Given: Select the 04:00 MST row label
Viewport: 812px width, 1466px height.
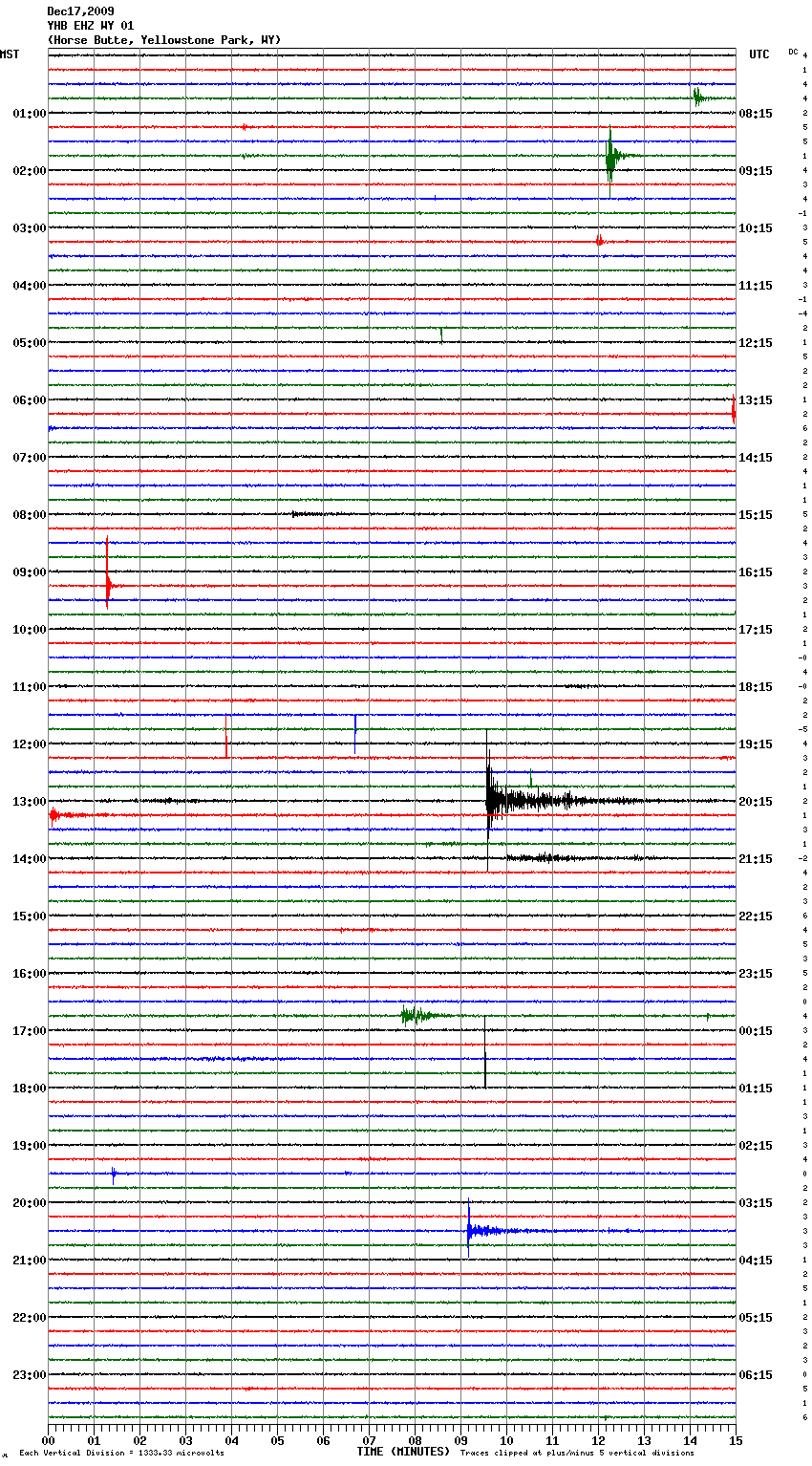Looking at the screenshot, I should point(29,286).
